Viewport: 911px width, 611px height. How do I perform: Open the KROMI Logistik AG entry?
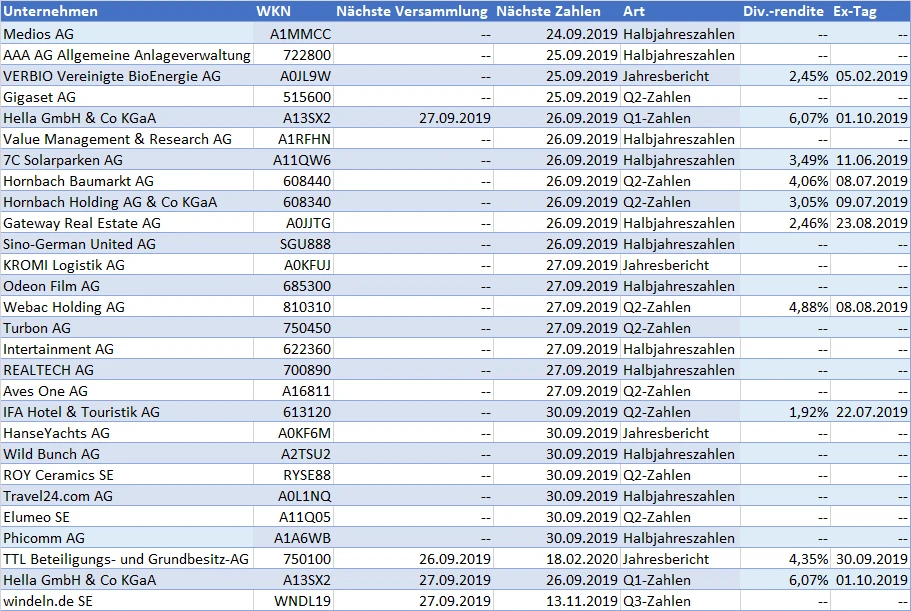[64, 264]
